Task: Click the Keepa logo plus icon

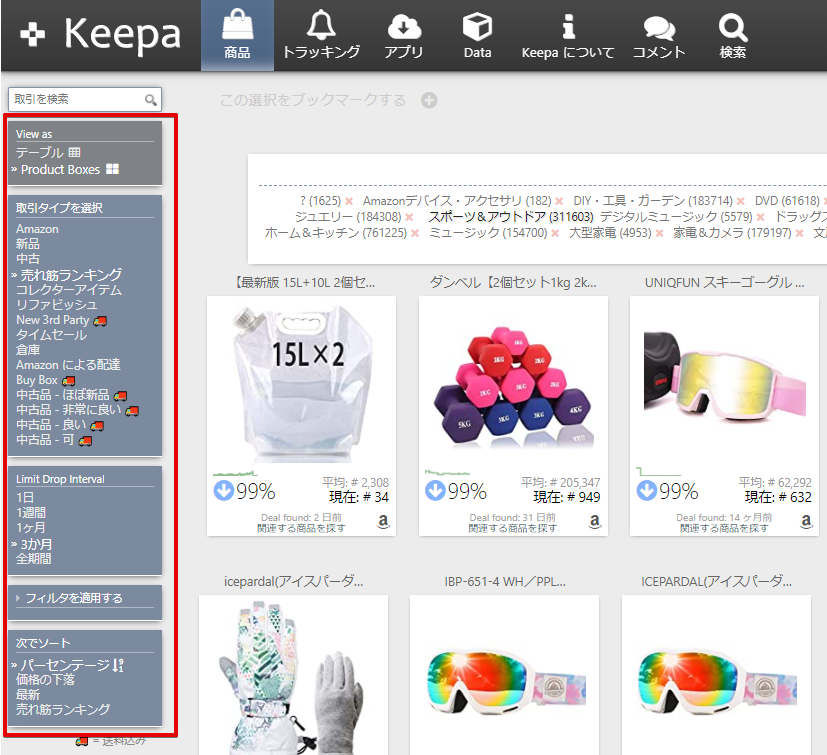Action: tap(33, 34)
